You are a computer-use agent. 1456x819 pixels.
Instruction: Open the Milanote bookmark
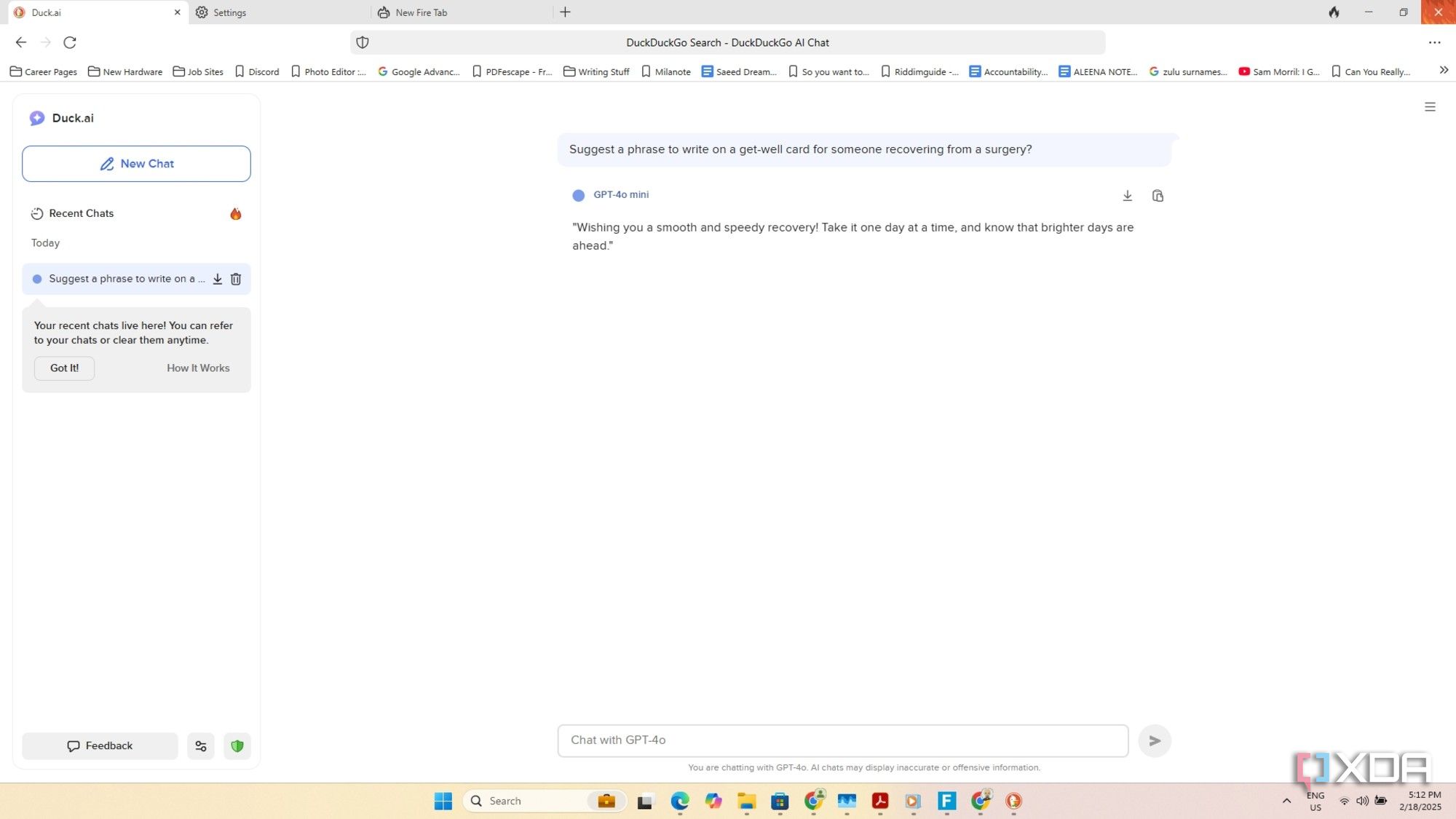(666, 71)
